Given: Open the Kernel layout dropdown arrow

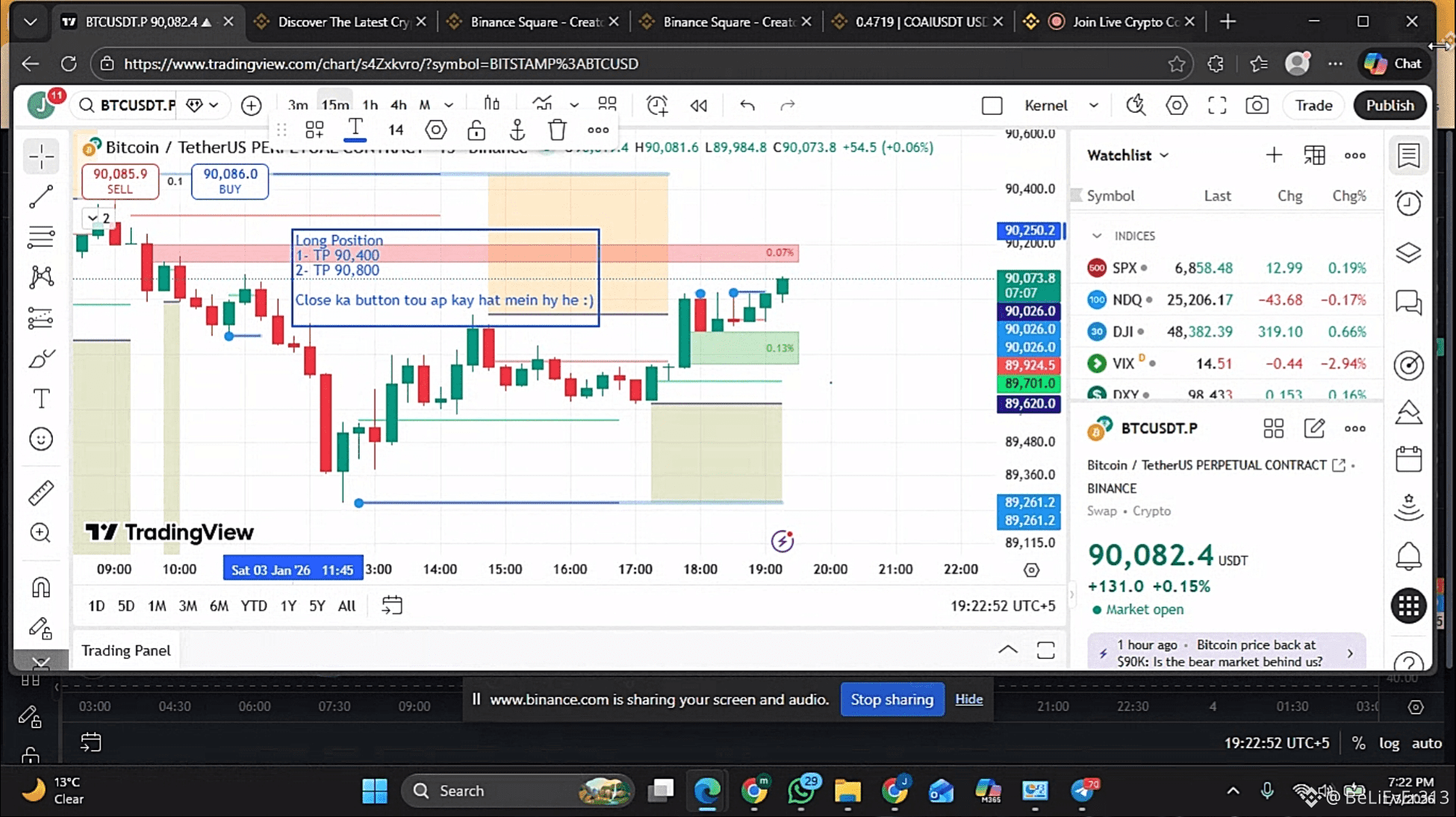Looking at the screenshot, I should pyautogui.click(x=1094, y=105).
